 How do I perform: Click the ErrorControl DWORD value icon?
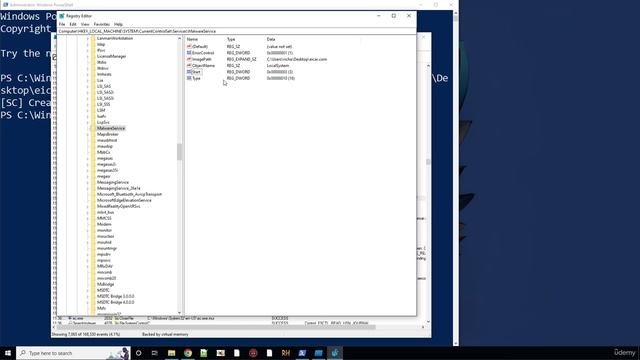189,53
